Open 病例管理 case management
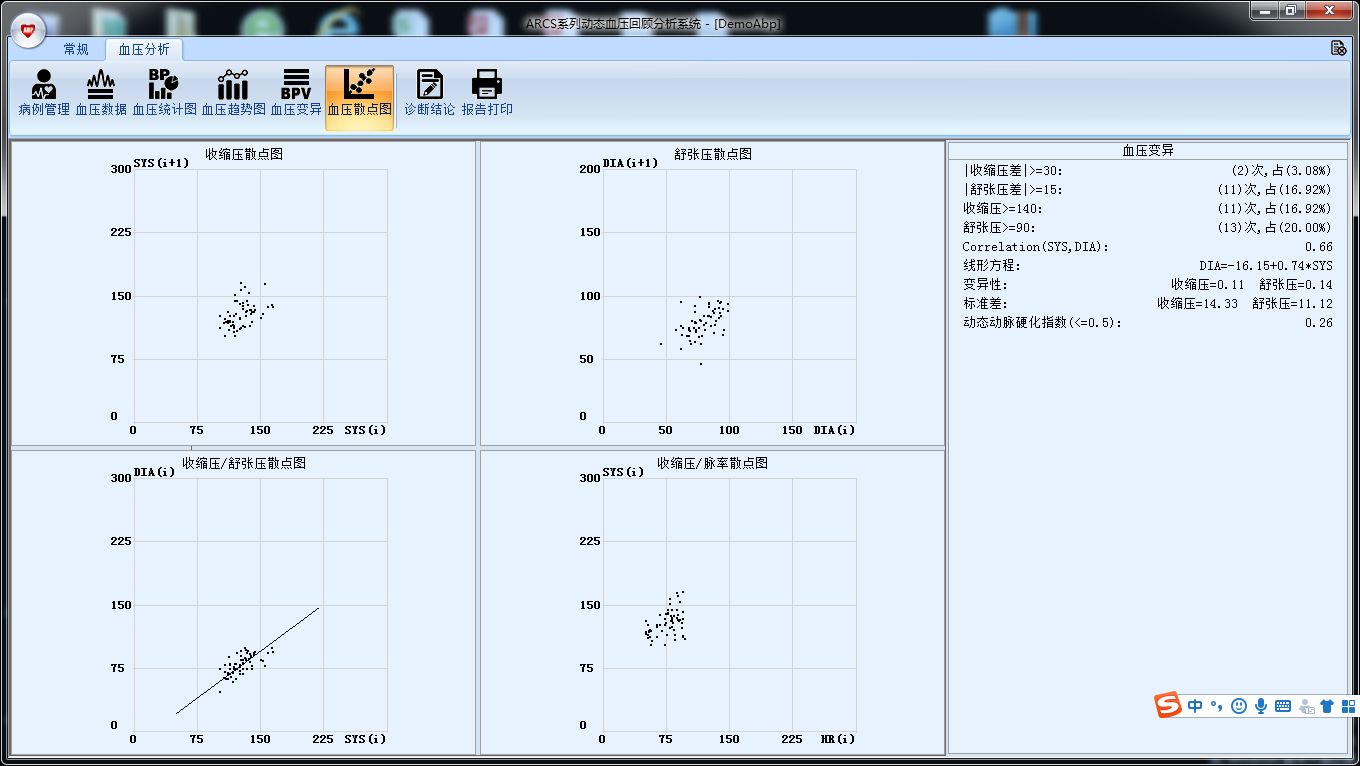1360x766 pixels. tap(44, 93)
